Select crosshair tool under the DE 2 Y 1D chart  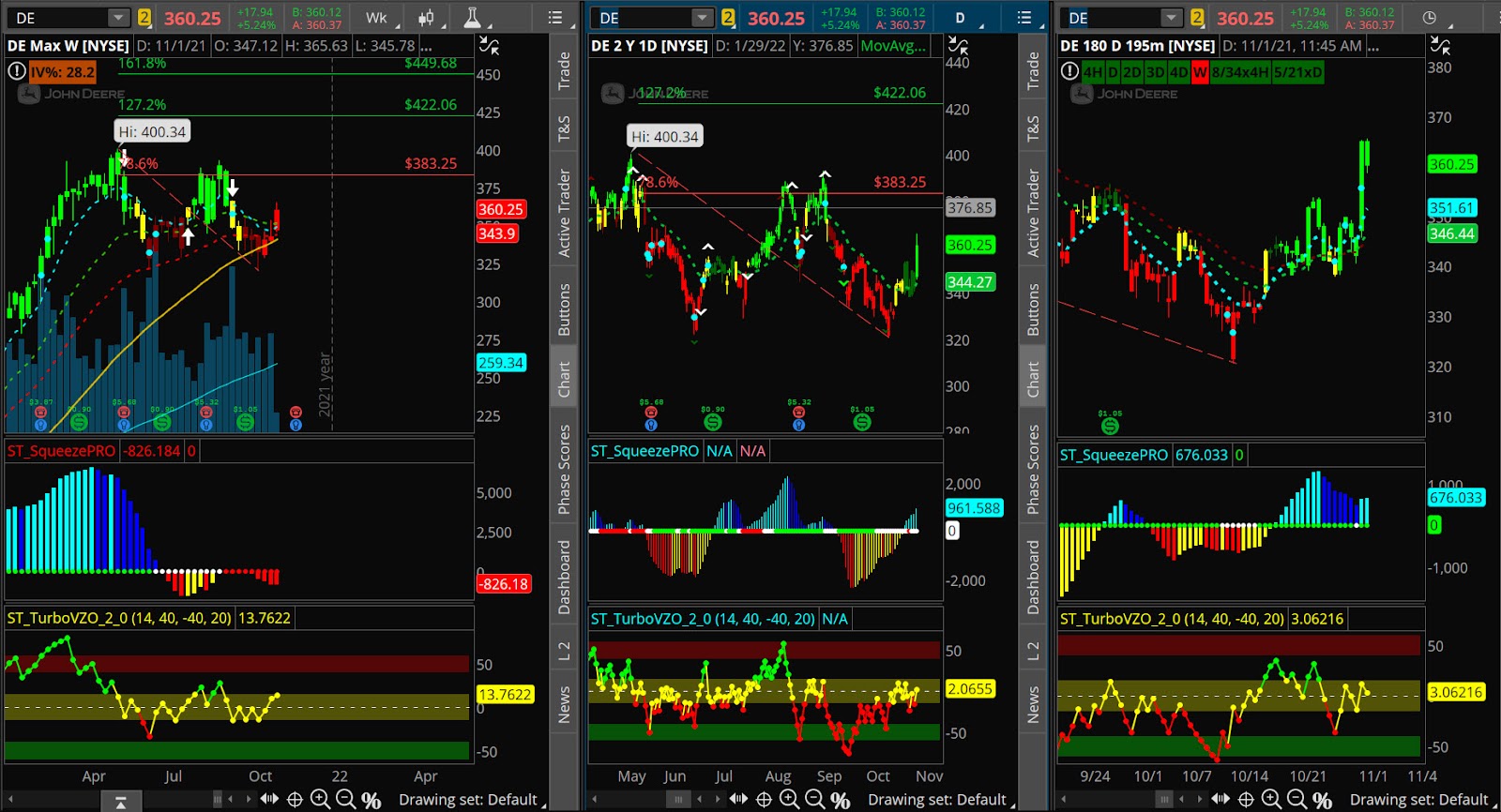[764, 800]
